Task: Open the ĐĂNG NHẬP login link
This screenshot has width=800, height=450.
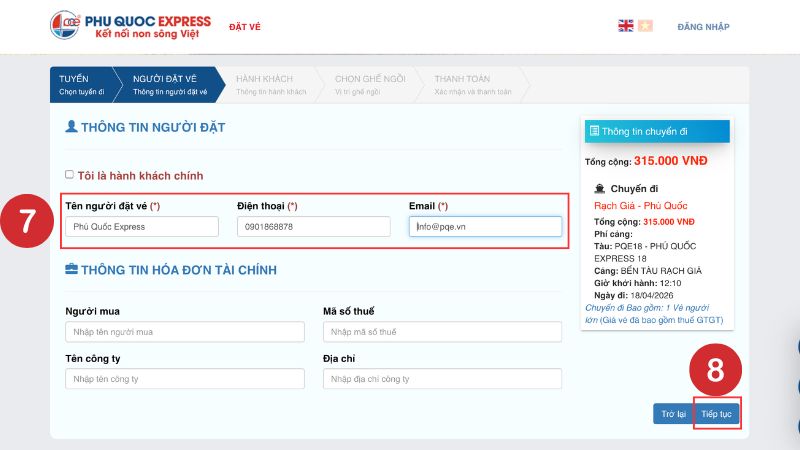Action: 703,27
